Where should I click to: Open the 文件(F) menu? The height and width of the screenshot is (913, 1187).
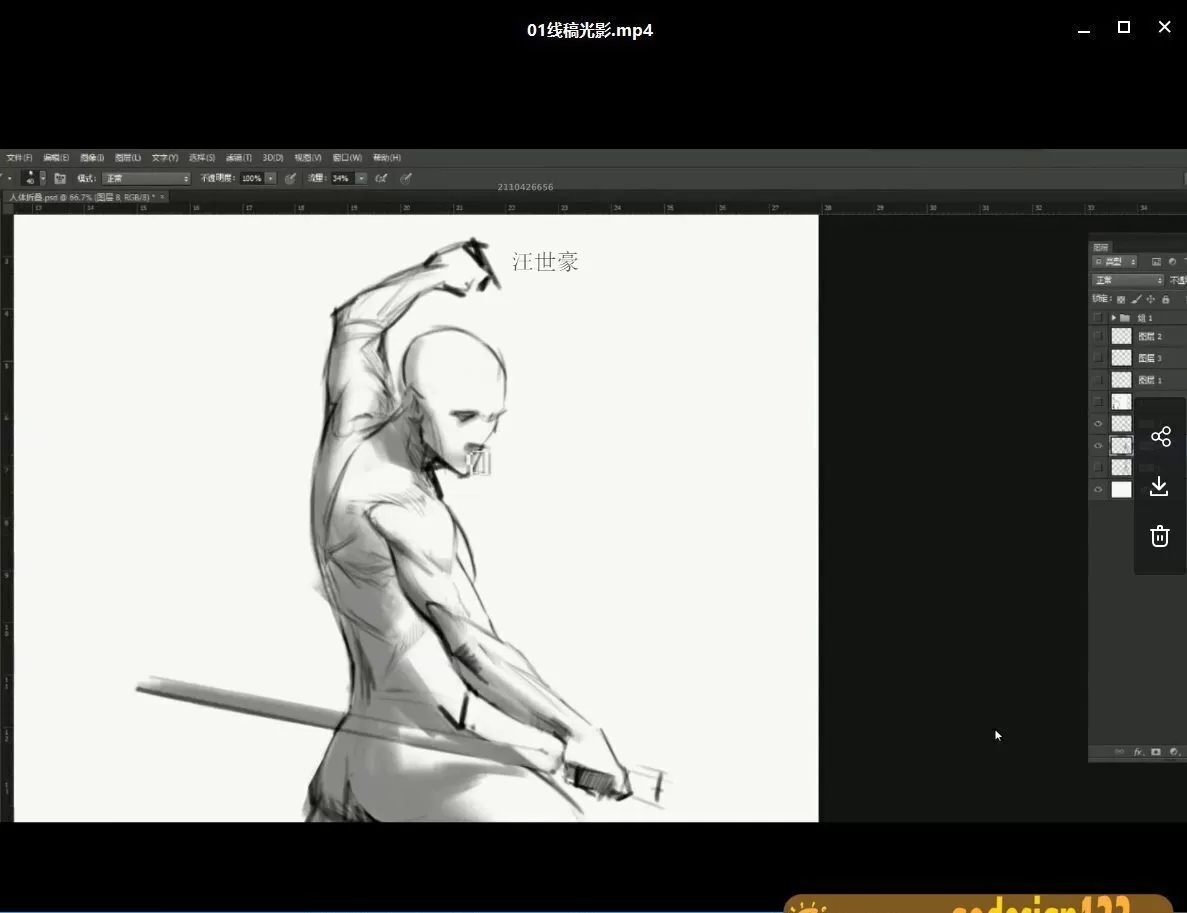19,158
